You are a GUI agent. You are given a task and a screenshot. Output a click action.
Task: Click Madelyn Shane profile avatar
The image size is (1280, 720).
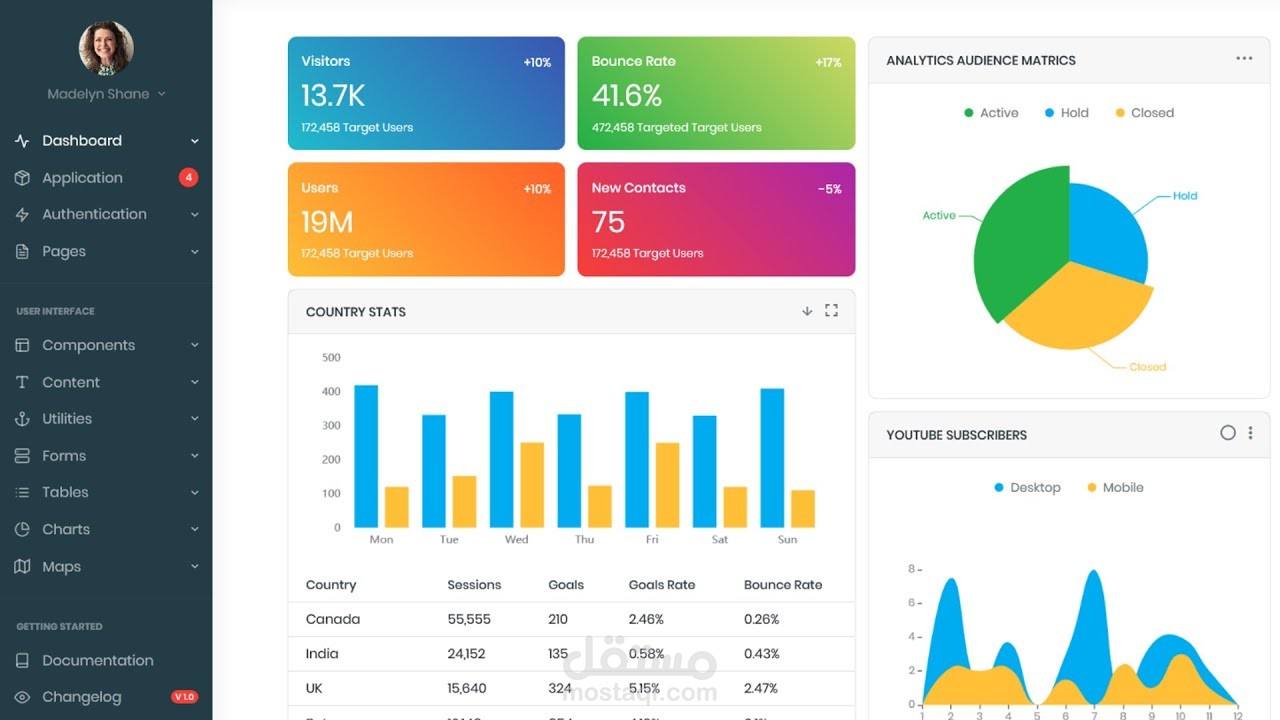[x=106, y=48]
